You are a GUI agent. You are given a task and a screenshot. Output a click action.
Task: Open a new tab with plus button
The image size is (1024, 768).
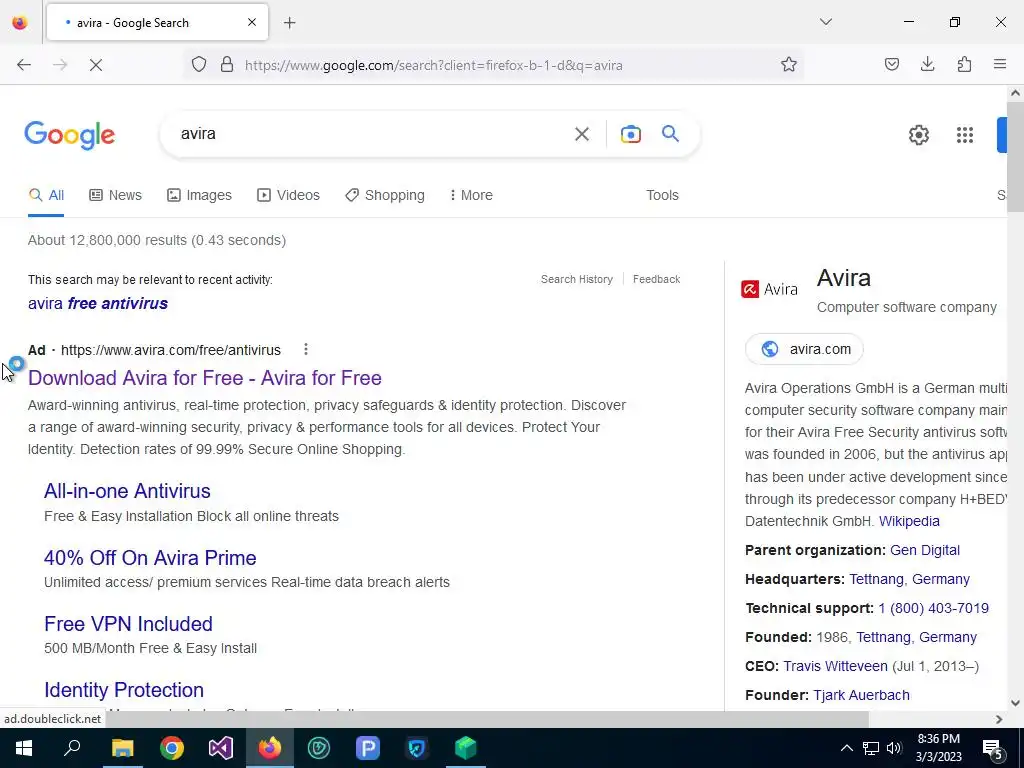click(x=290, y=23)
